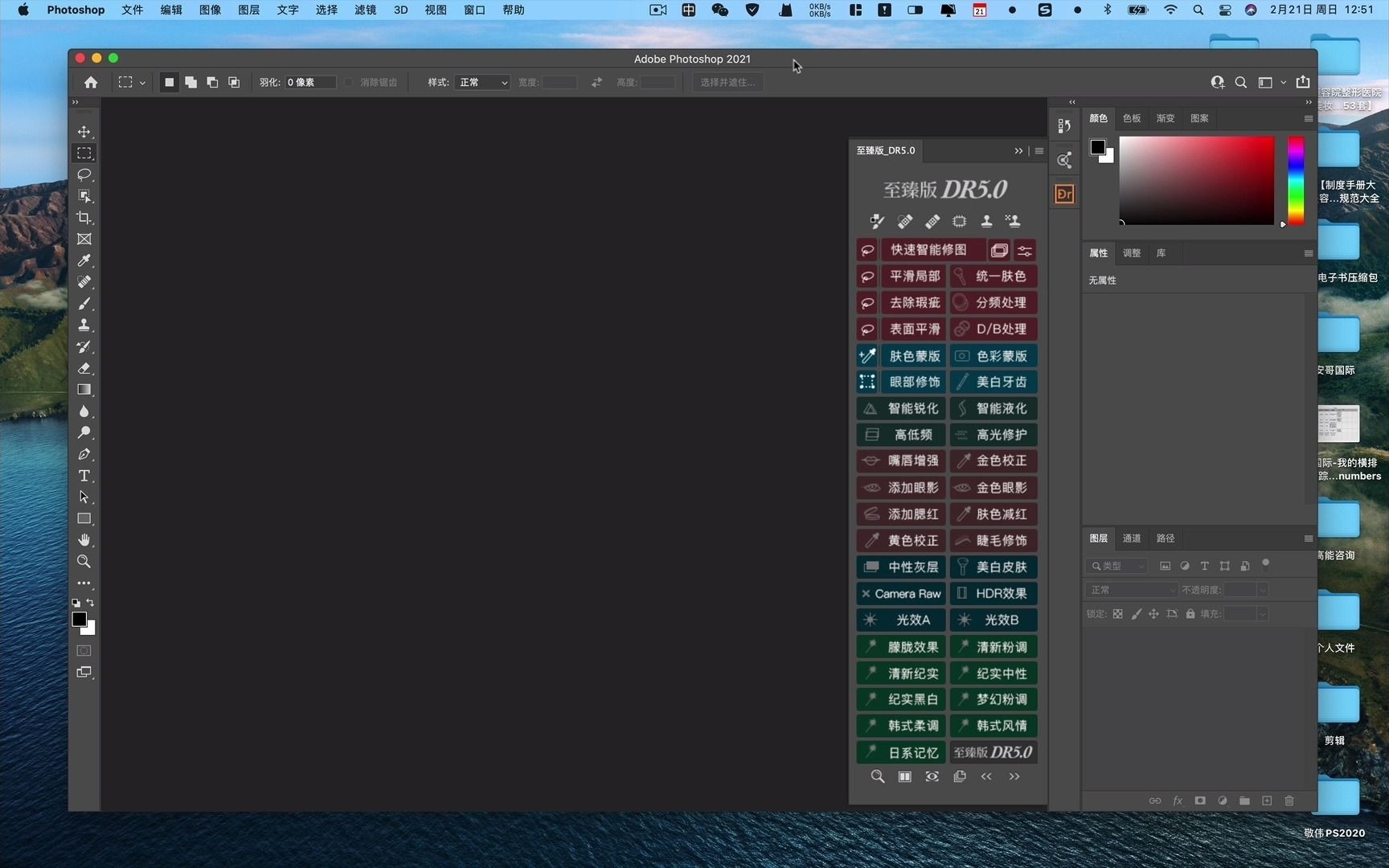Pick a color in the red color field
This screenshot has height=868, width=1389.
1197,180
